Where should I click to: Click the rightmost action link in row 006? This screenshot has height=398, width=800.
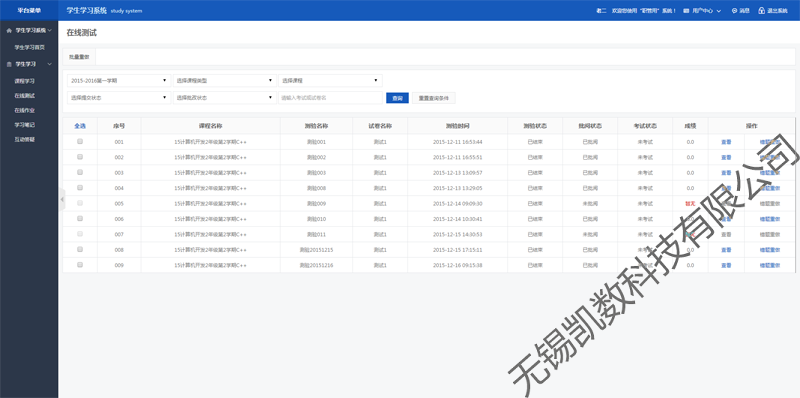coord(769,219)
